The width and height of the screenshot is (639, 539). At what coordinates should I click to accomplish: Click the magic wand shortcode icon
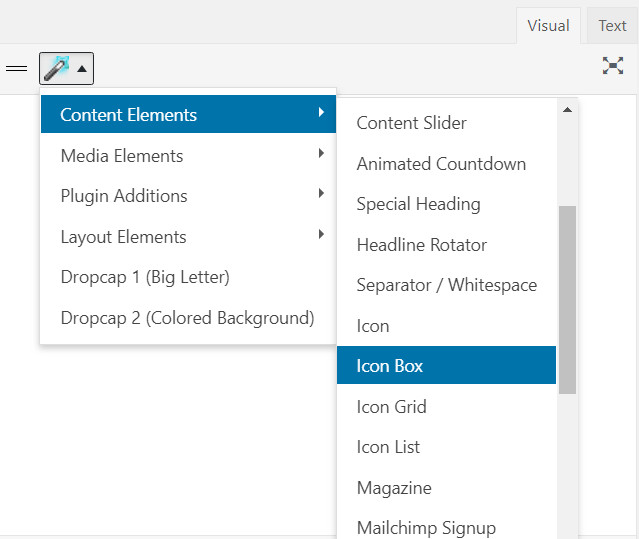(x=57, y=68)
